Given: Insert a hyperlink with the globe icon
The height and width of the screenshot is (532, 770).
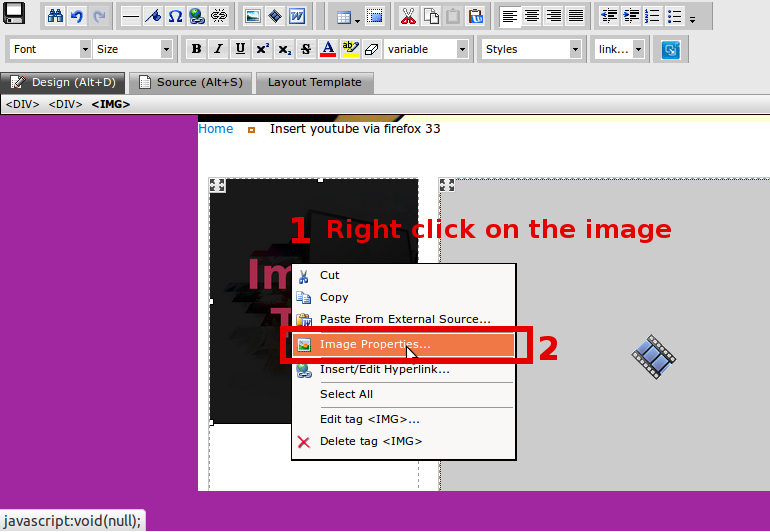Looking at the screenshot, I should click(x=196, y=16).
